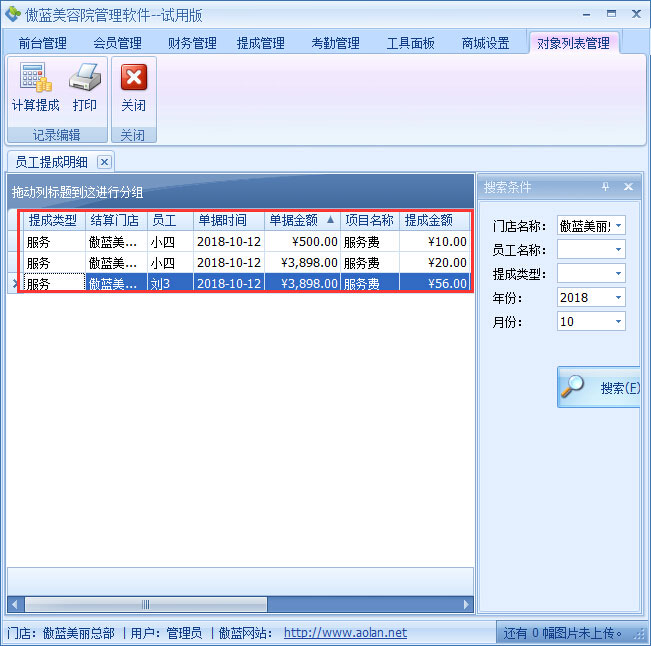Click the 搜索 magnifier button
The height and width of the screenshot is (646, 651).
point(599,387)
